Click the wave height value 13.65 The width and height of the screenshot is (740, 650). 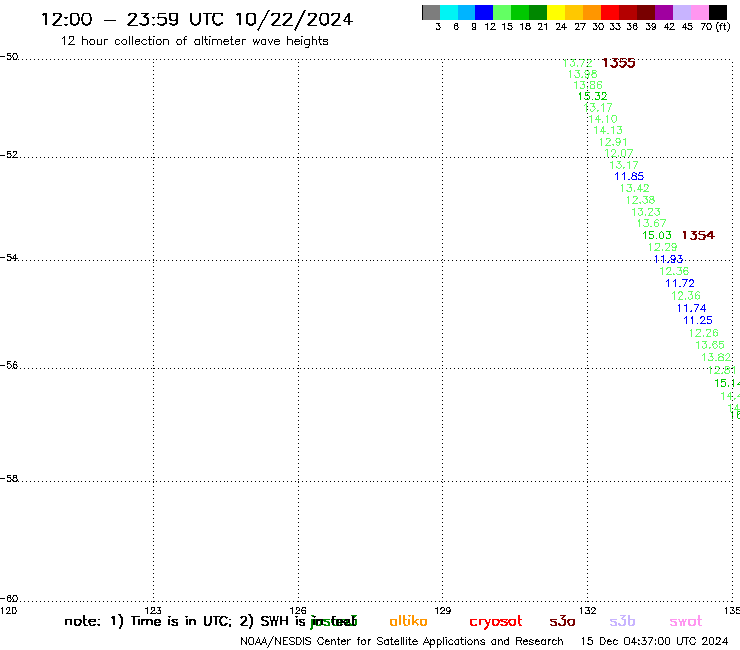pyautogui.click(x=710, y=345)
